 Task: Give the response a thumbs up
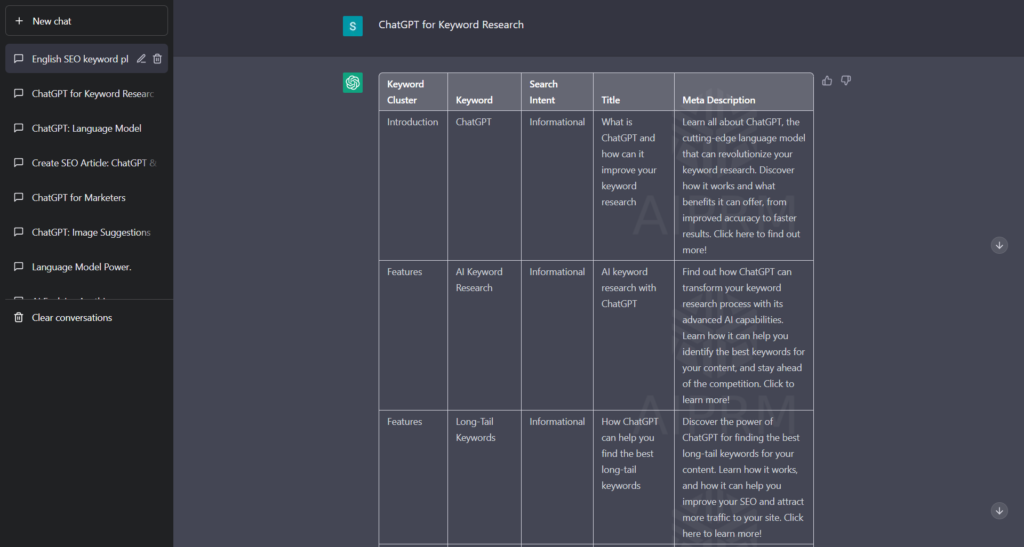[827, 81]
